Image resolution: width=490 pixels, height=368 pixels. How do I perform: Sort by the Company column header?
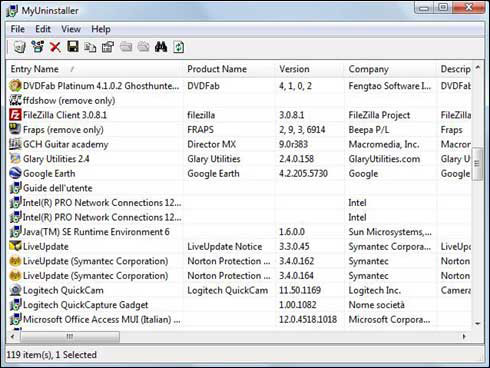[x=391, y=69]
